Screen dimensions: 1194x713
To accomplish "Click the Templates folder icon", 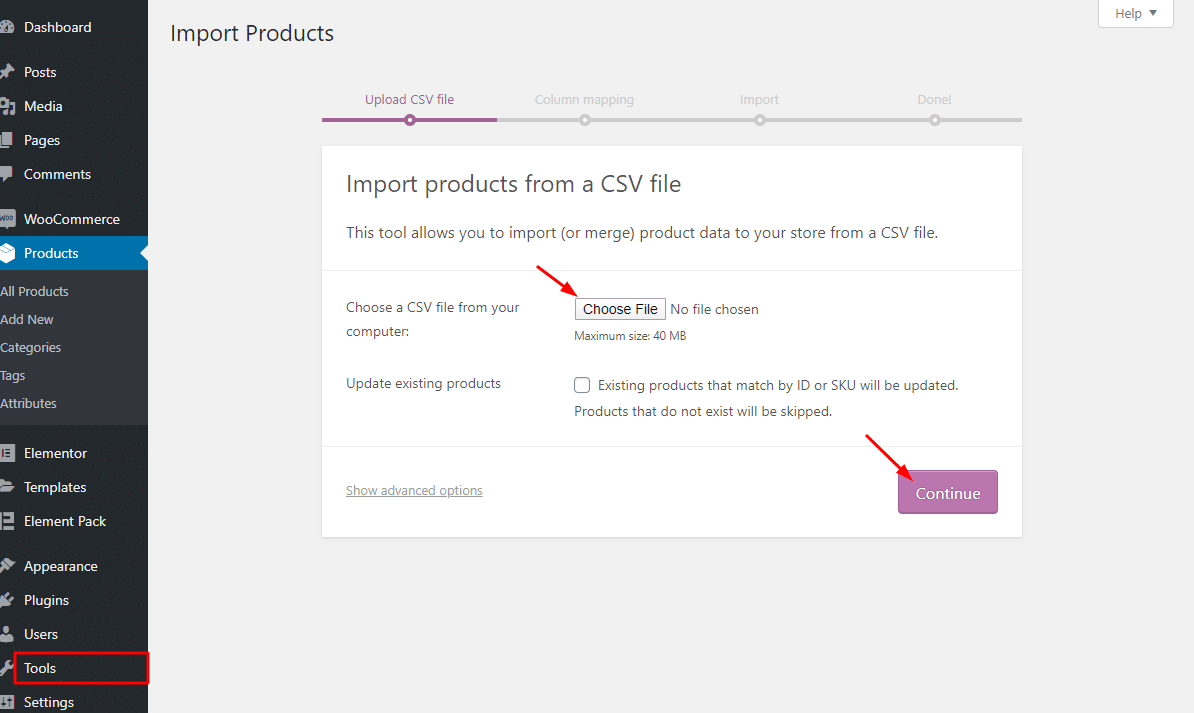I will point(6,487).
